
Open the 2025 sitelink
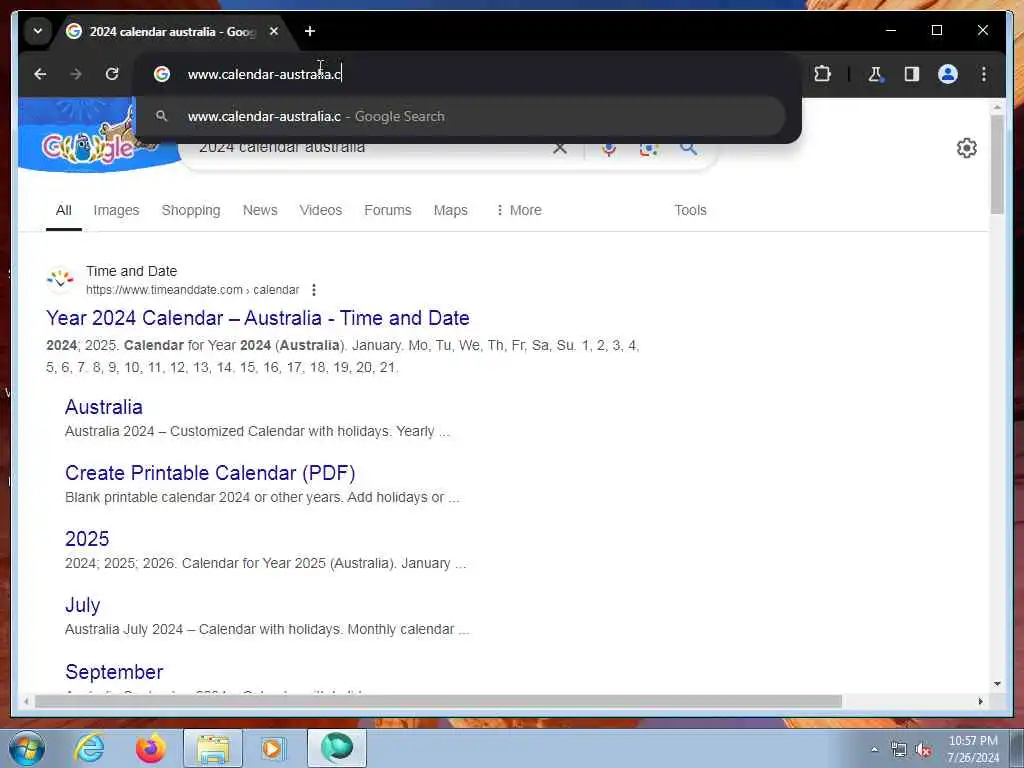(x=87, y=539)
